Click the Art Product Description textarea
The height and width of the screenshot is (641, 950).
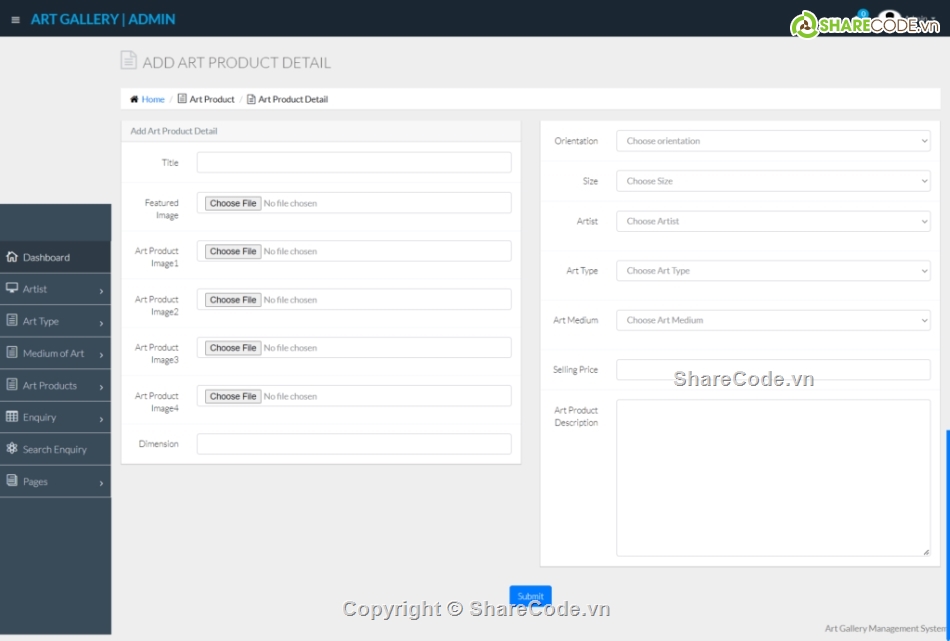[x=773, y=477]
